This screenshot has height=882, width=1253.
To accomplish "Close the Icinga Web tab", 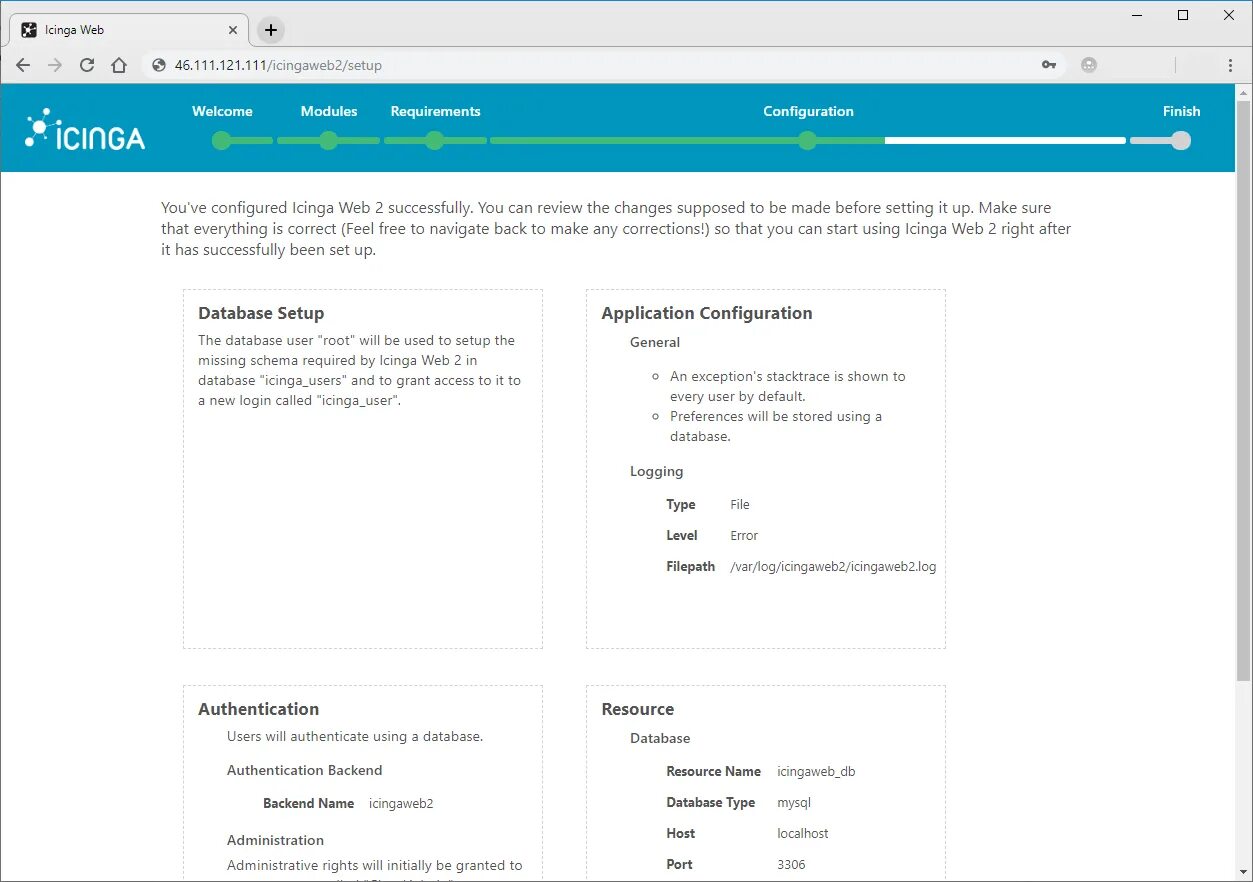I will point(233,30).
